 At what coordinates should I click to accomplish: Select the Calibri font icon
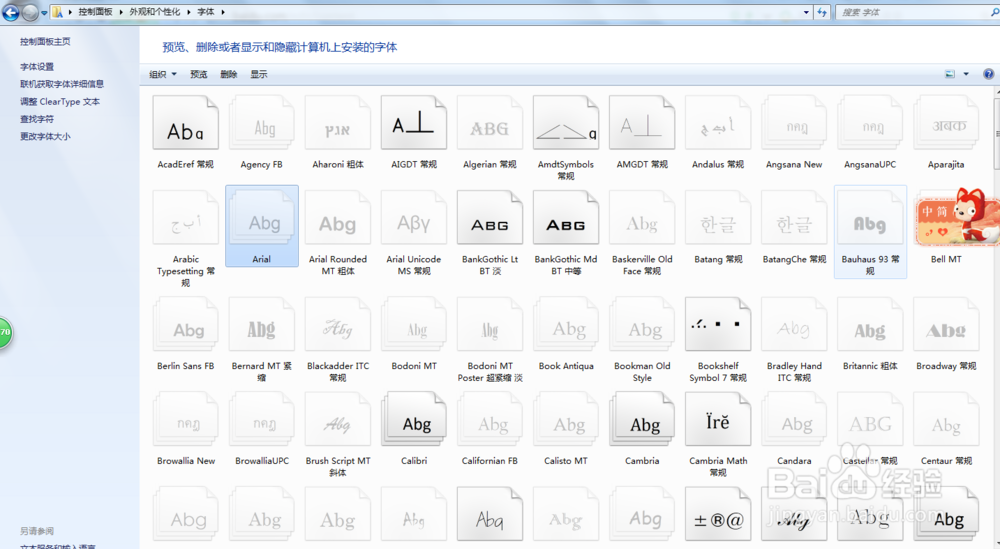tap(413, 420)
